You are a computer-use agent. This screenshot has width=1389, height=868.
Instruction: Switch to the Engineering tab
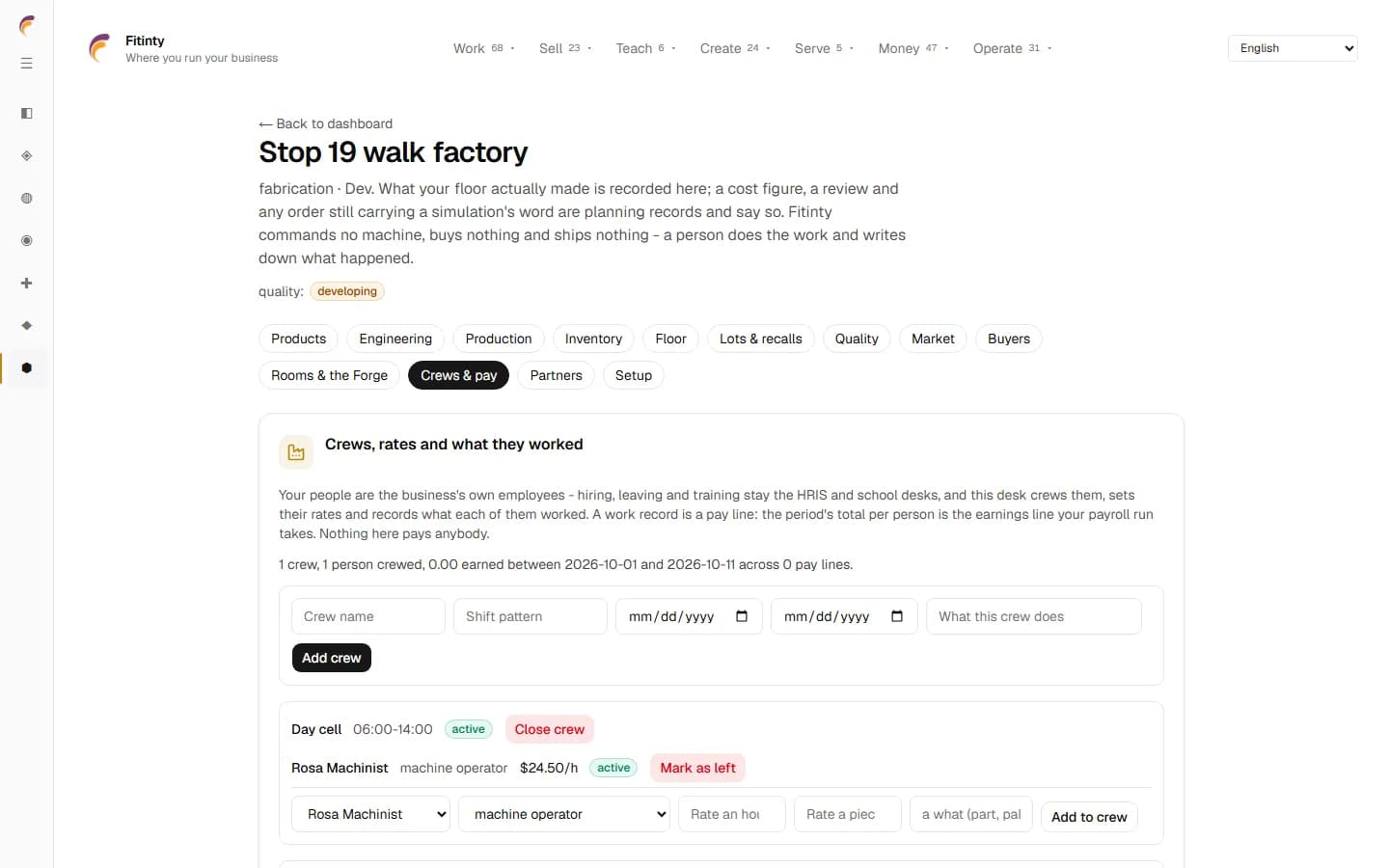(x=395, y=339)
